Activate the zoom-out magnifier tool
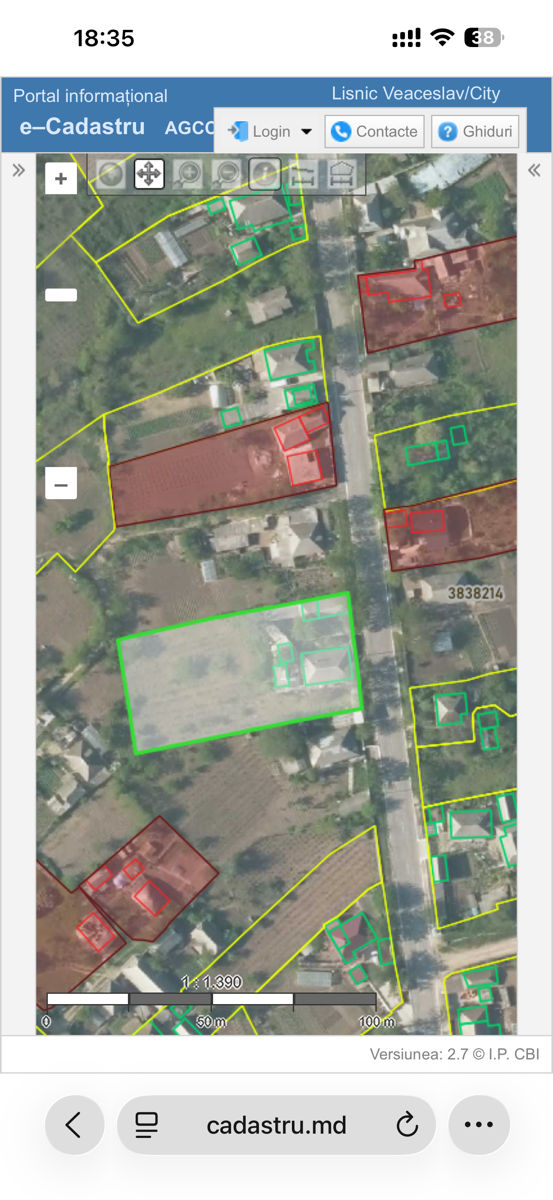Image resolution: width=553 pixels, height=1200 pixels. coord(226,175)
